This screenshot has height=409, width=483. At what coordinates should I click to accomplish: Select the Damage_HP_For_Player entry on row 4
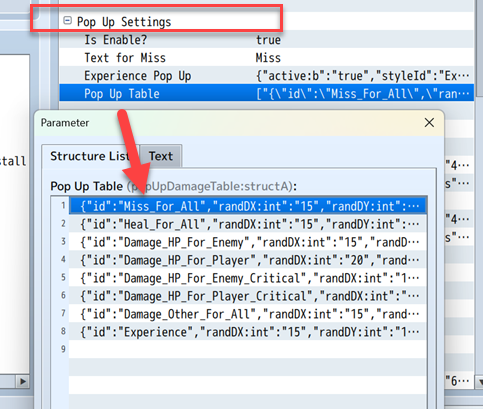(x=248, y=260)
